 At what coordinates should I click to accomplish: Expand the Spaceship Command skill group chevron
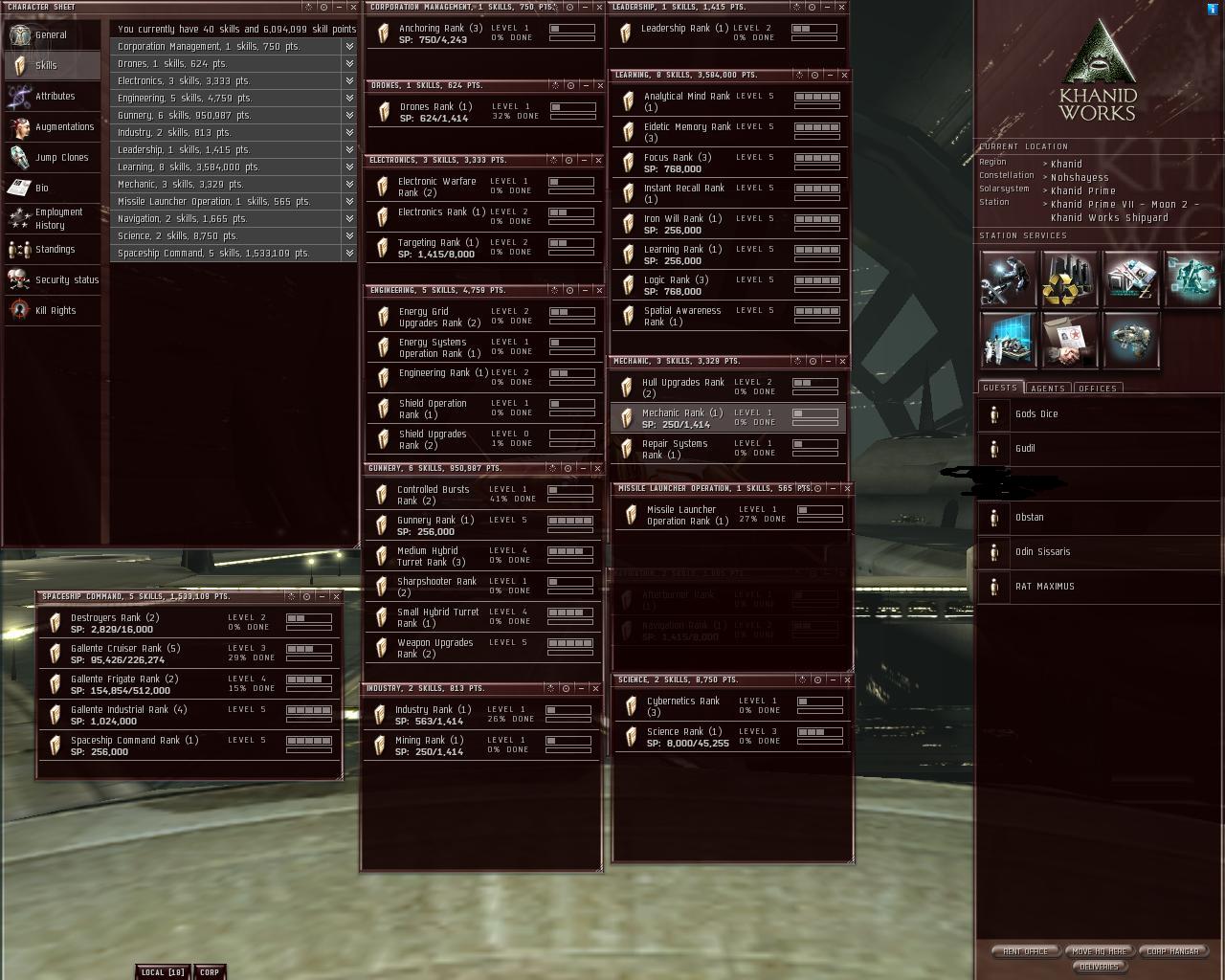tap(349, 253)
